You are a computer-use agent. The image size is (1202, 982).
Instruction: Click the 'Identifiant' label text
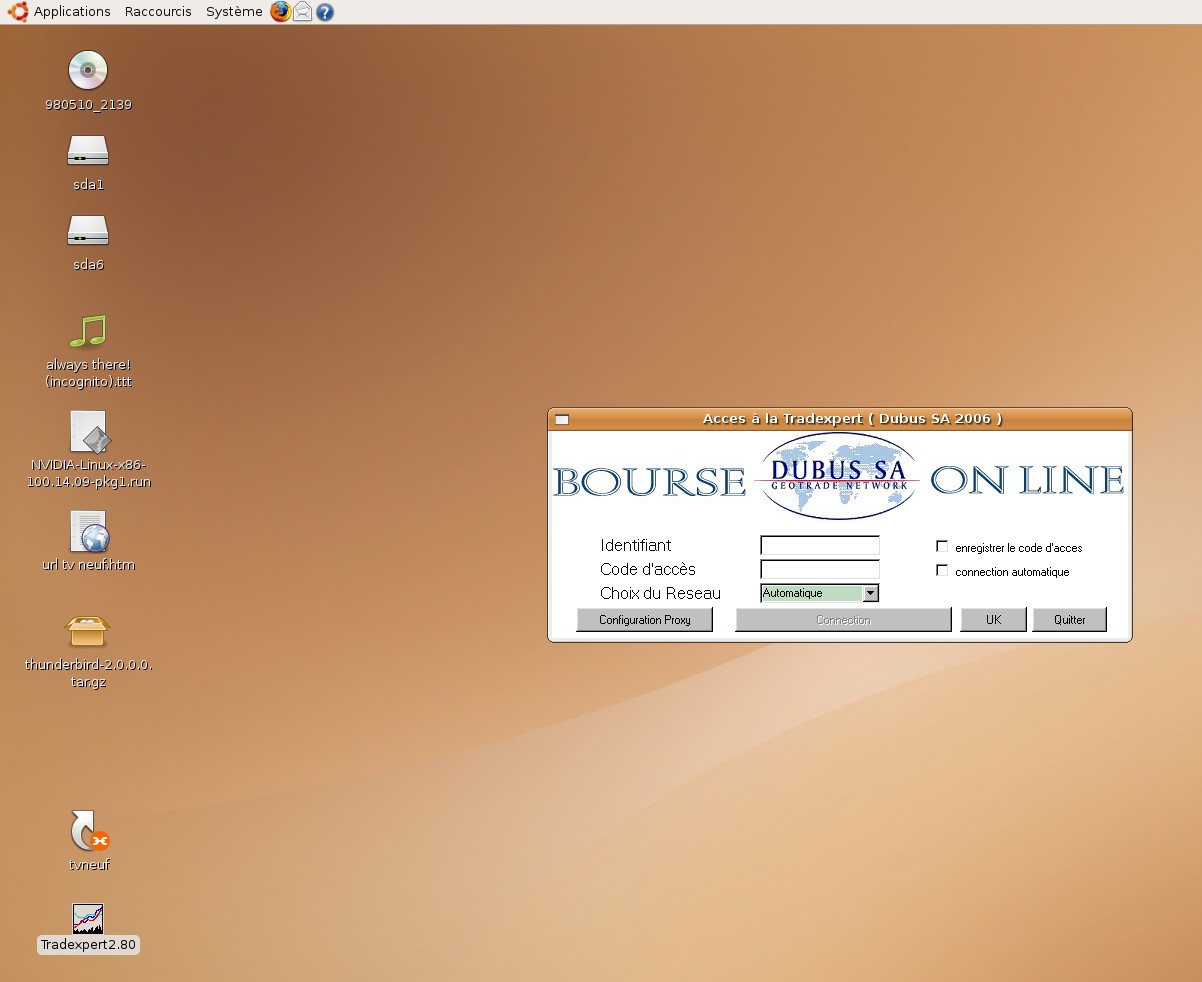click(636, 546)
